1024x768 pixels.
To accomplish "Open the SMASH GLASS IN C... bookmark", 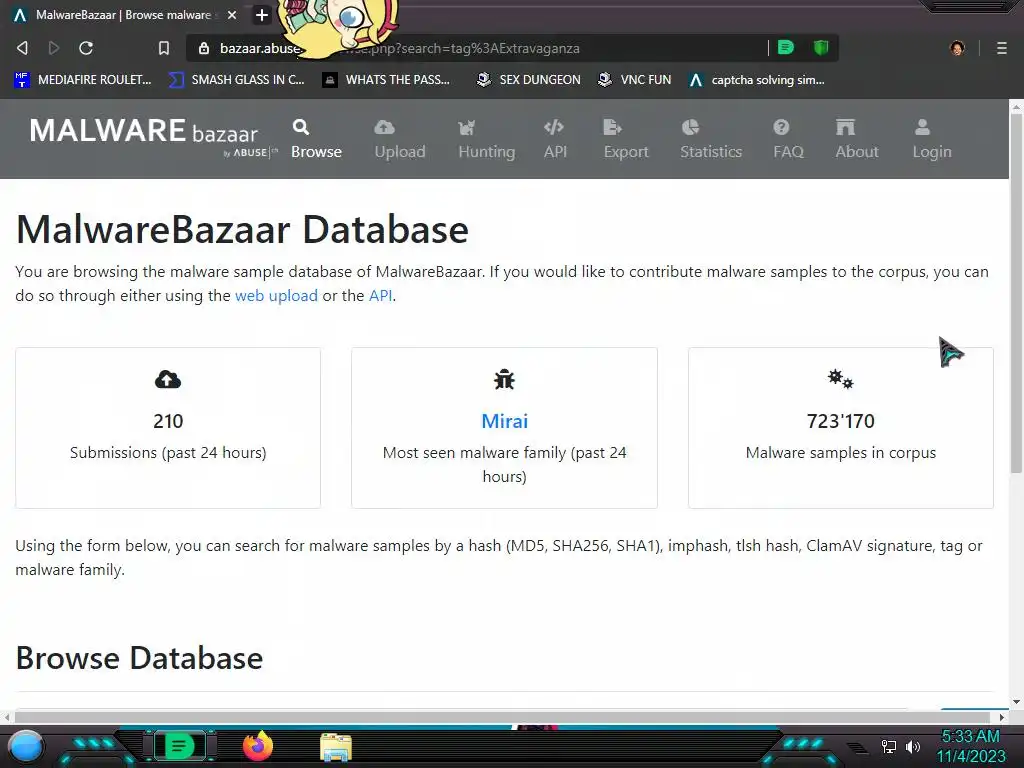I will (236, 80).
